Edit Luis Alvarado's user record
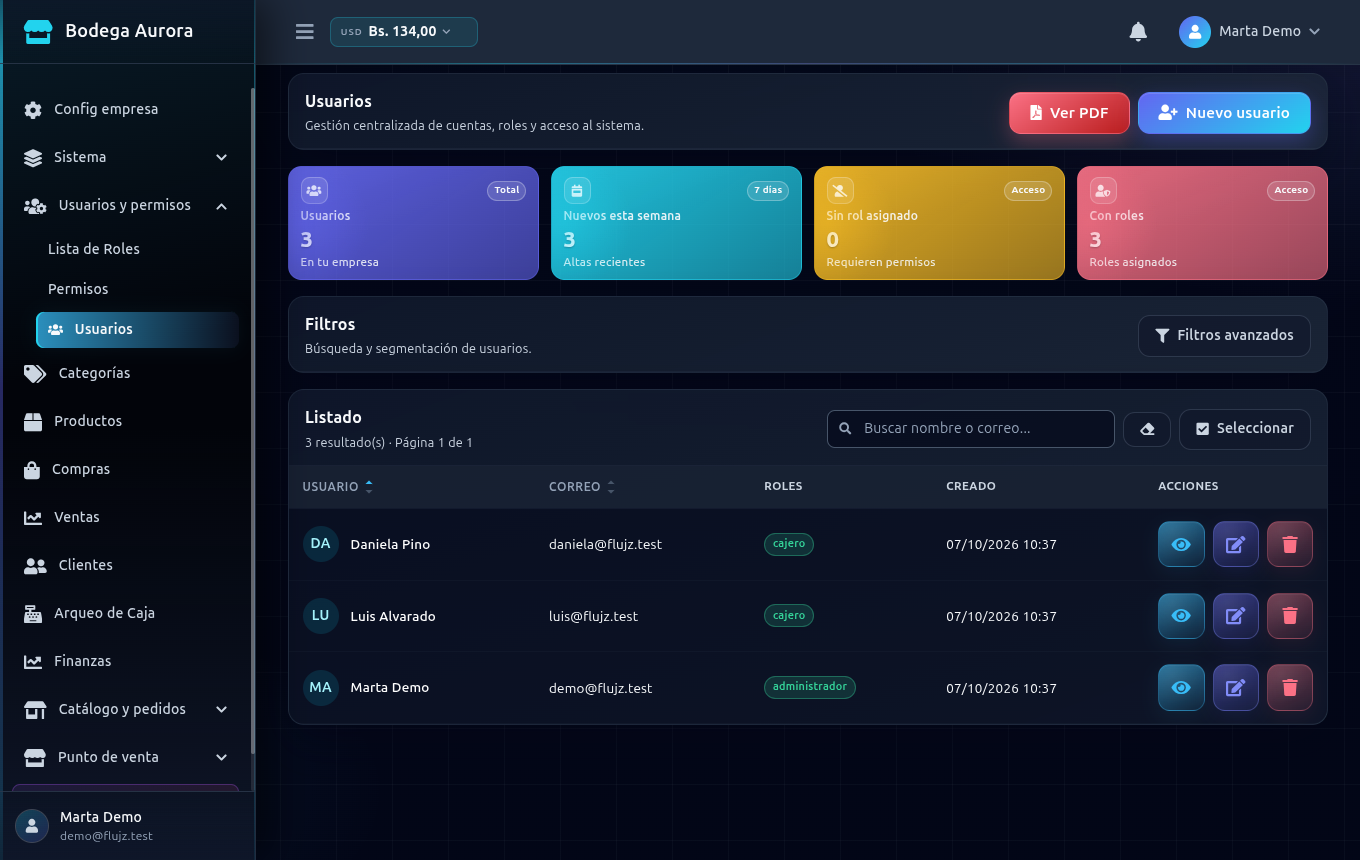Viewport: 1360px width, 860px height. pos(1235,616)
